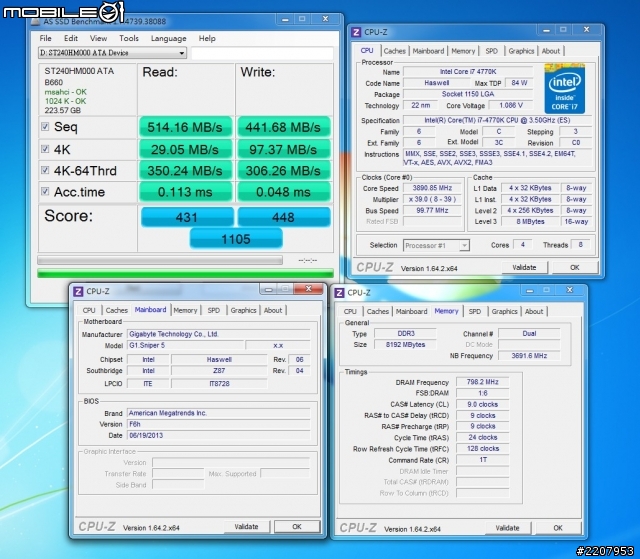Switch to Mainboard tab in CPU window
The image size is (640, 559).
click(428, 51)
